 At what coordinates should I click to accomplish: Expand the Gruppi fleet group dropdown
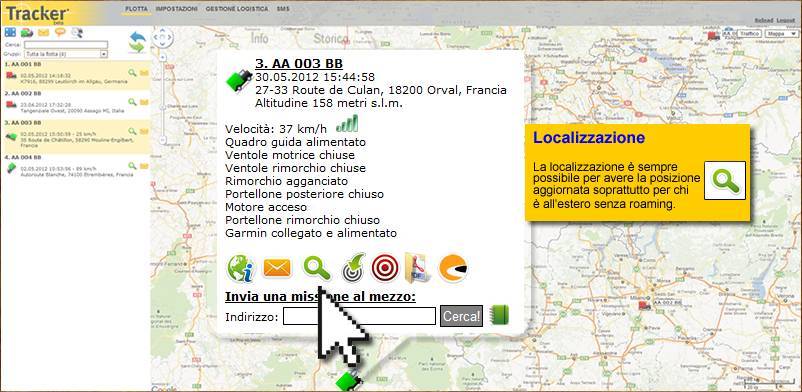pyautogui.click(x=65, y=54)
